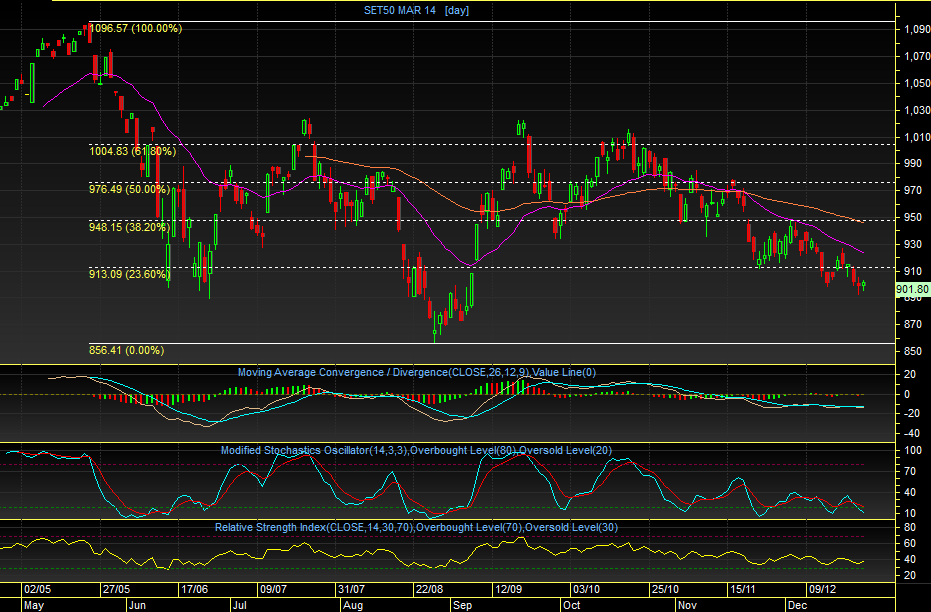The image size is (931, 612).
Task: Click the 09/12 date marker
Action: [x=822, y=589]
